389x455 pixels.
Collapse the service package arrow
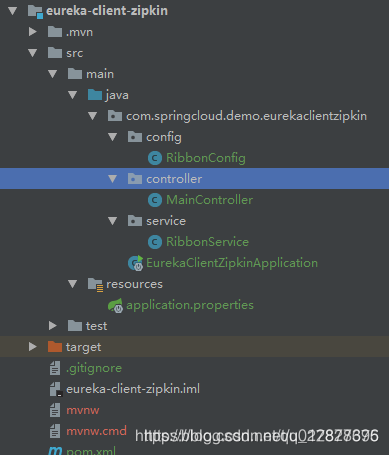click(x=113, y=221)
